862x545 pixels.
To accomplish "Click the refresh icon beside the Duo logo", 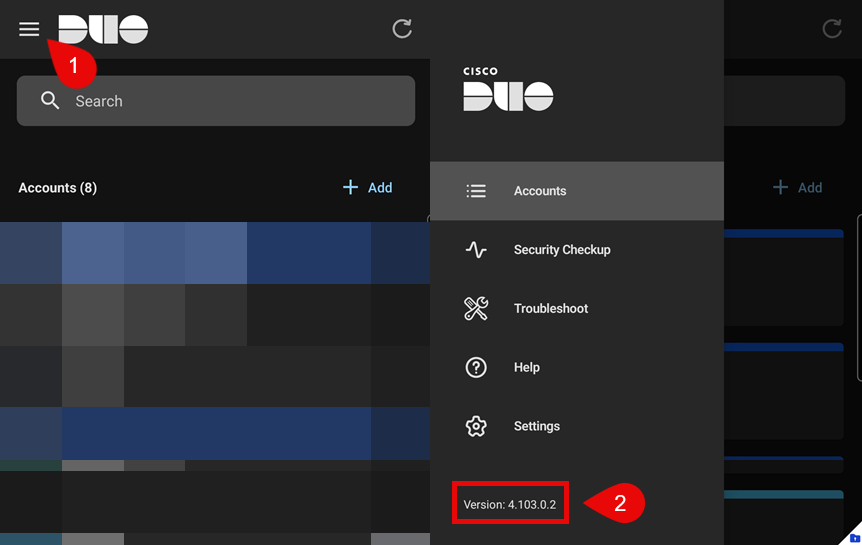I will pos(402,29).
